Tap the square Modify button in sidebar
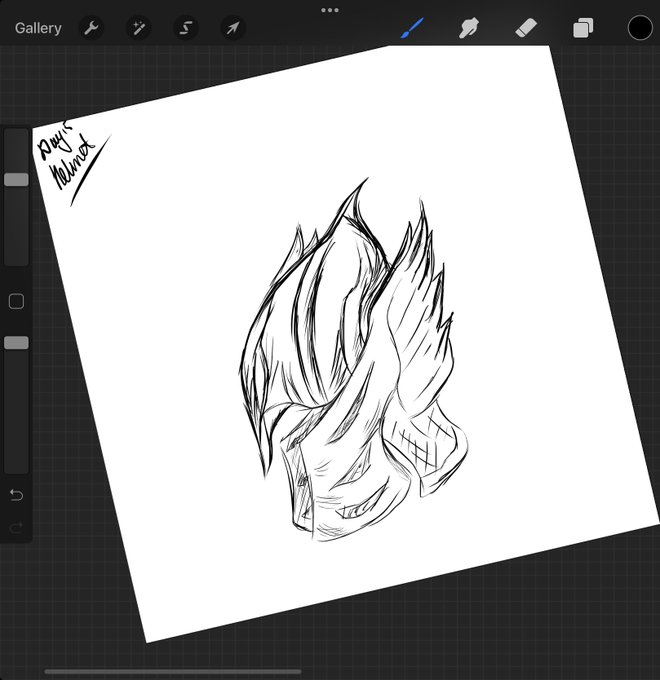Viewport: 660px width, 680px height. point(16,301)
